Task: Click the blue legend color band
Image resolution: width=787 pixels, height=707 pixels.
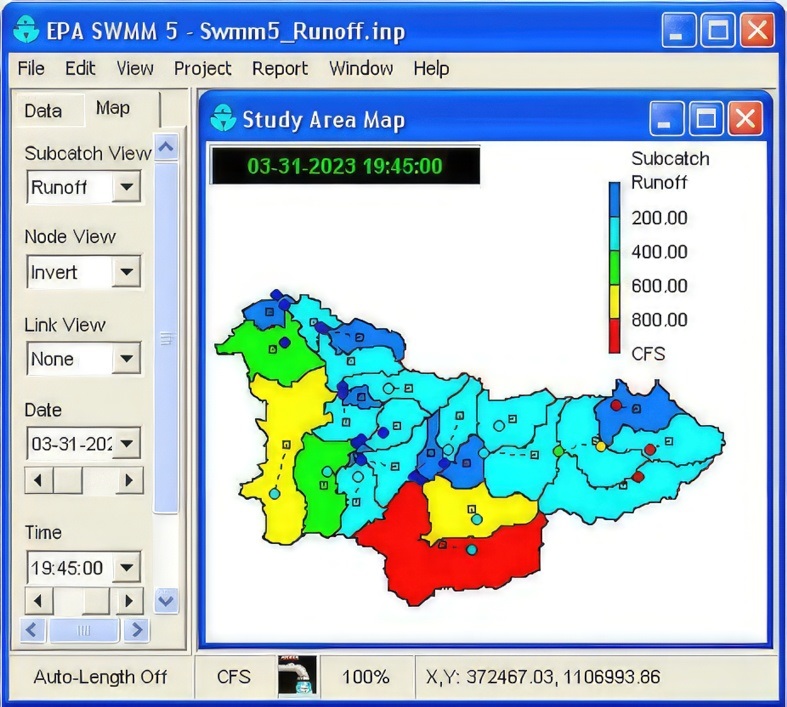Action: point(614,199)
